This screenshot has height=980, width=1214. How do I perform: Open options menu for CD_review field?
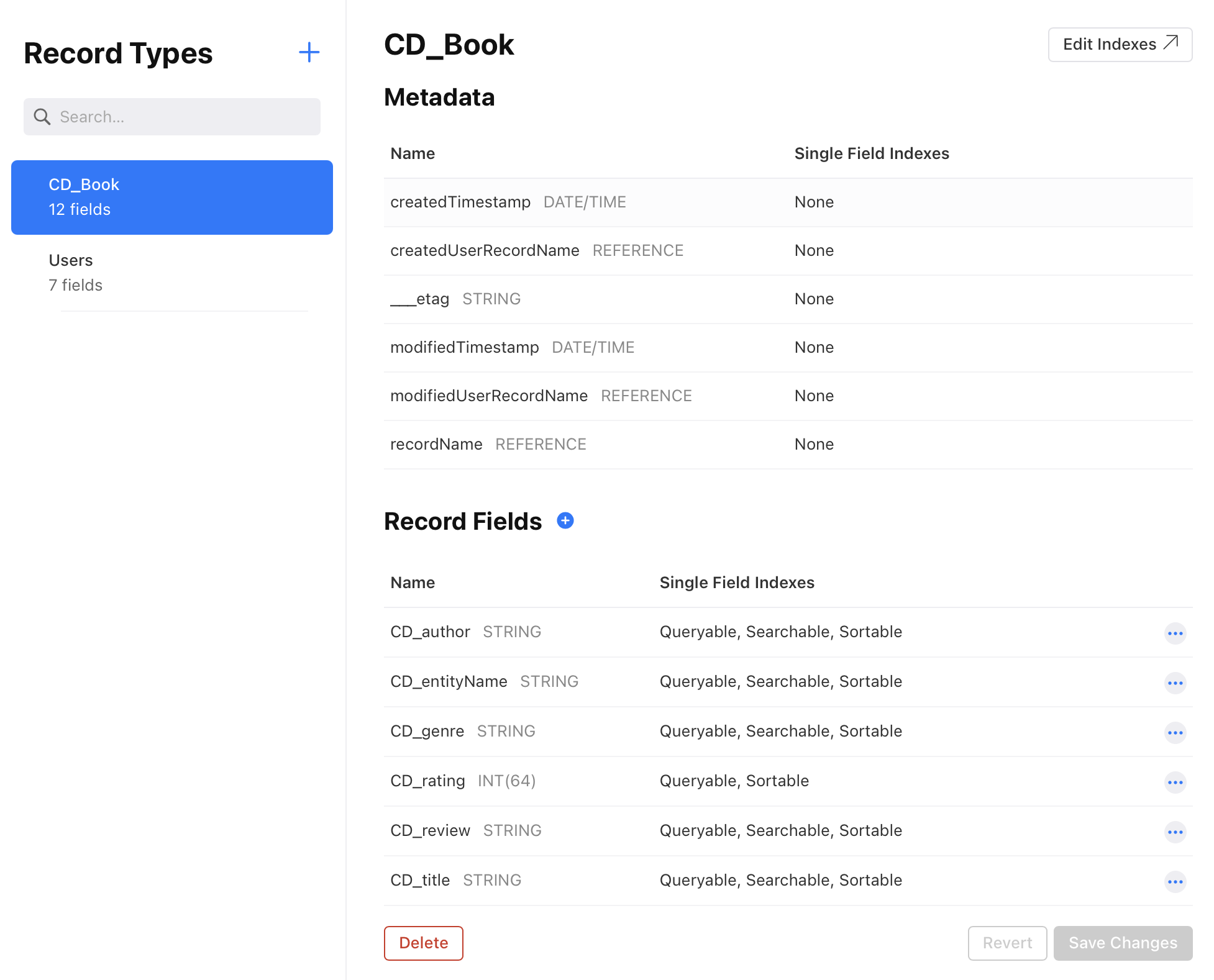pyautogui.click(x=1174, y=832)
